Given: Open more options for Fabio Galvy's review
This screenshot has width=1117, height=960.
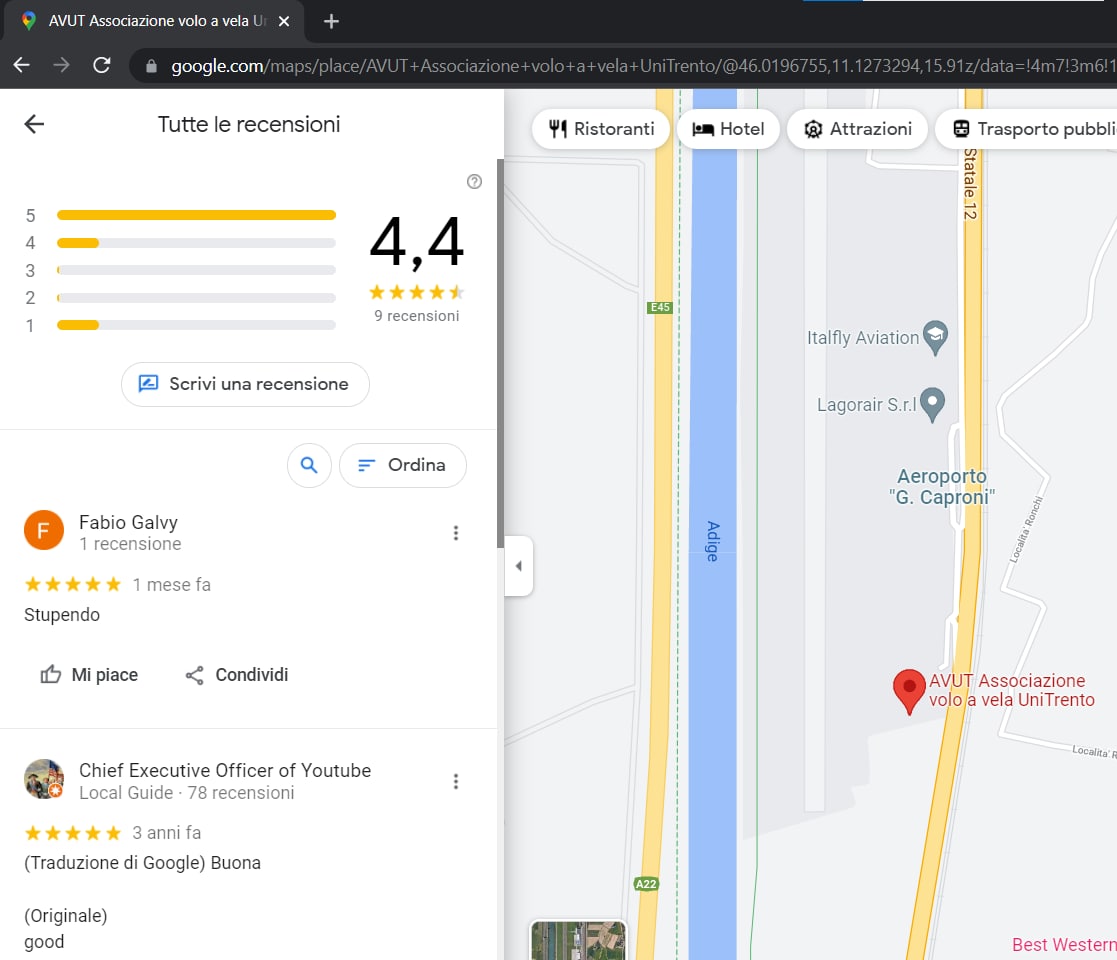Looking at the screenshot, I should (456, 533).
